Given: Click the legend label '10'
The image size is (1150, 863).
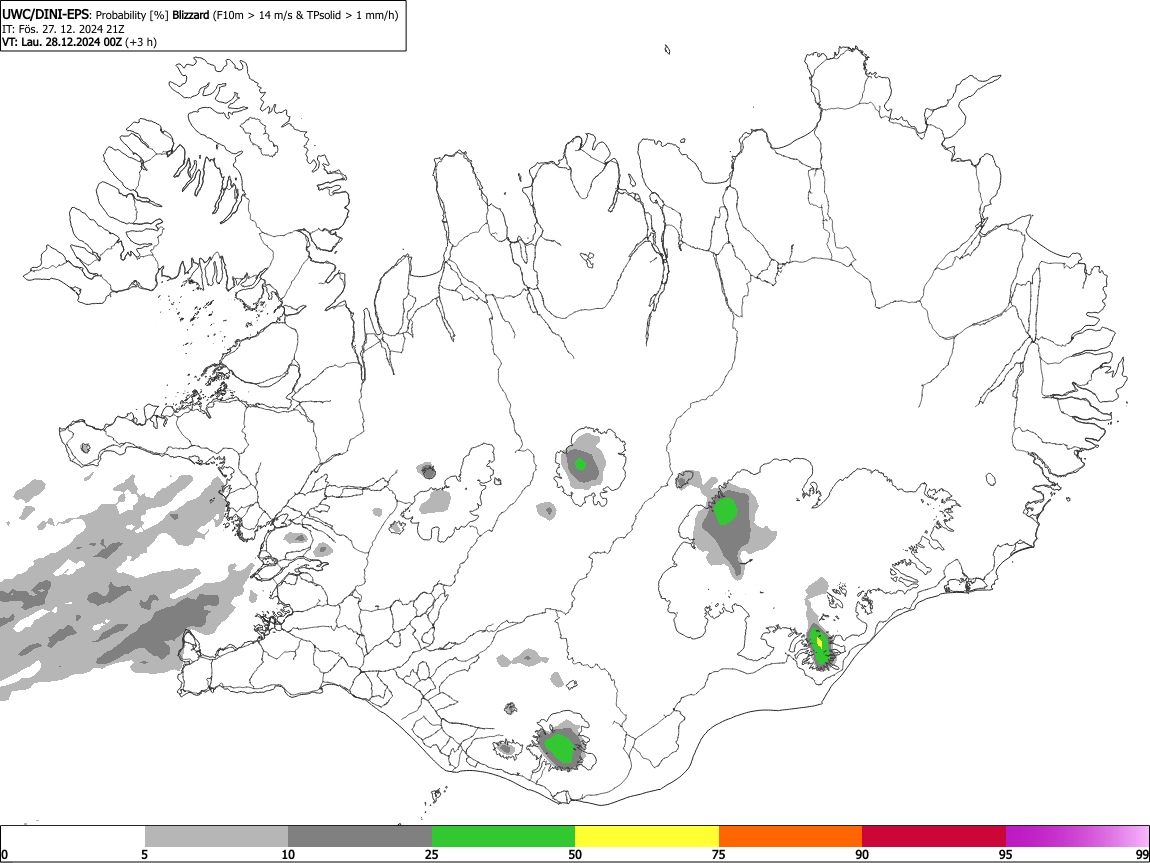Looking at the screenshot, I should (288, 854).
